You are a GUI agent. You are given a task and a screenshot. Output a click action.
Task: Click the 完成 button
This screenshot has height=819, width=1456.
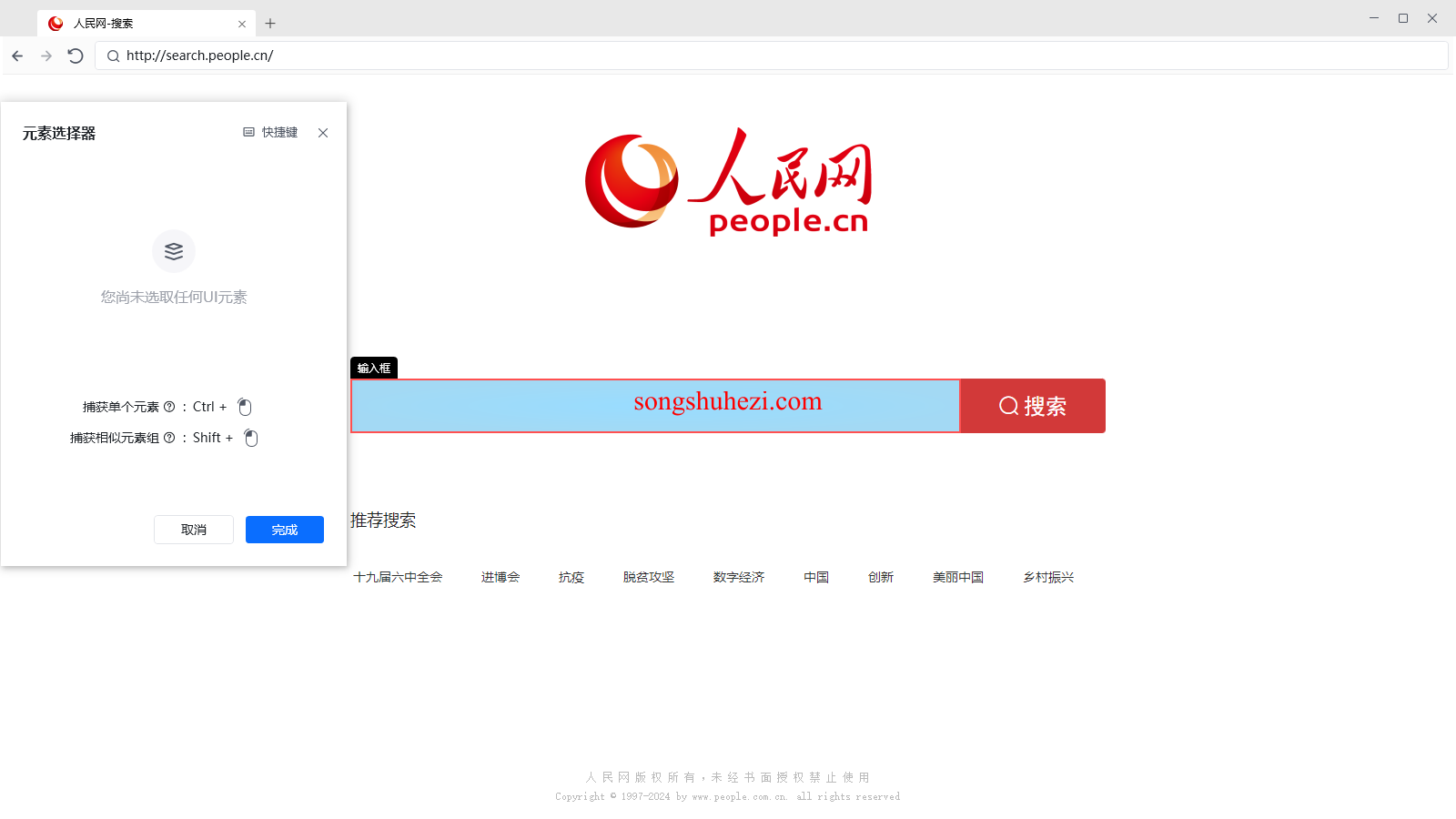(285, 530)
